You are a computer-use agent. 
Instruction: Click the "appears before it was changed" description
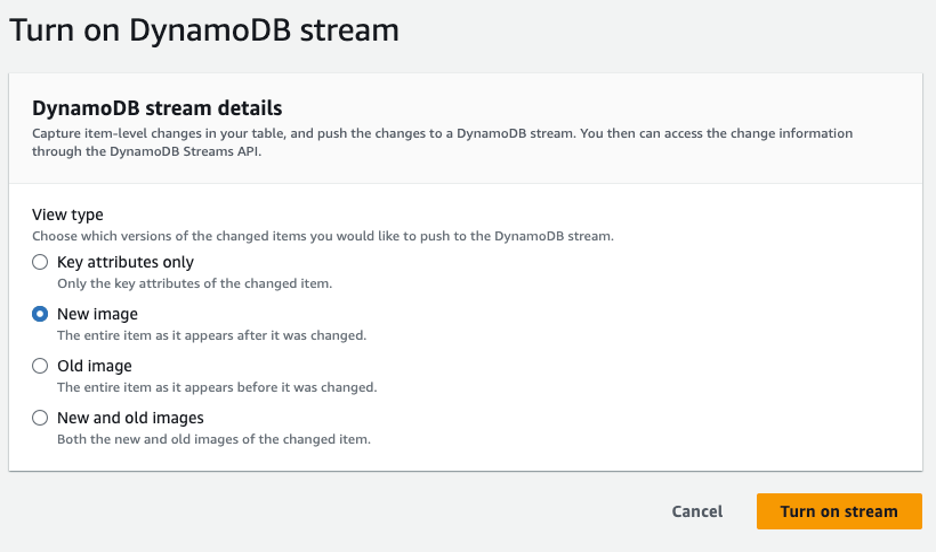tap(216, 387)
